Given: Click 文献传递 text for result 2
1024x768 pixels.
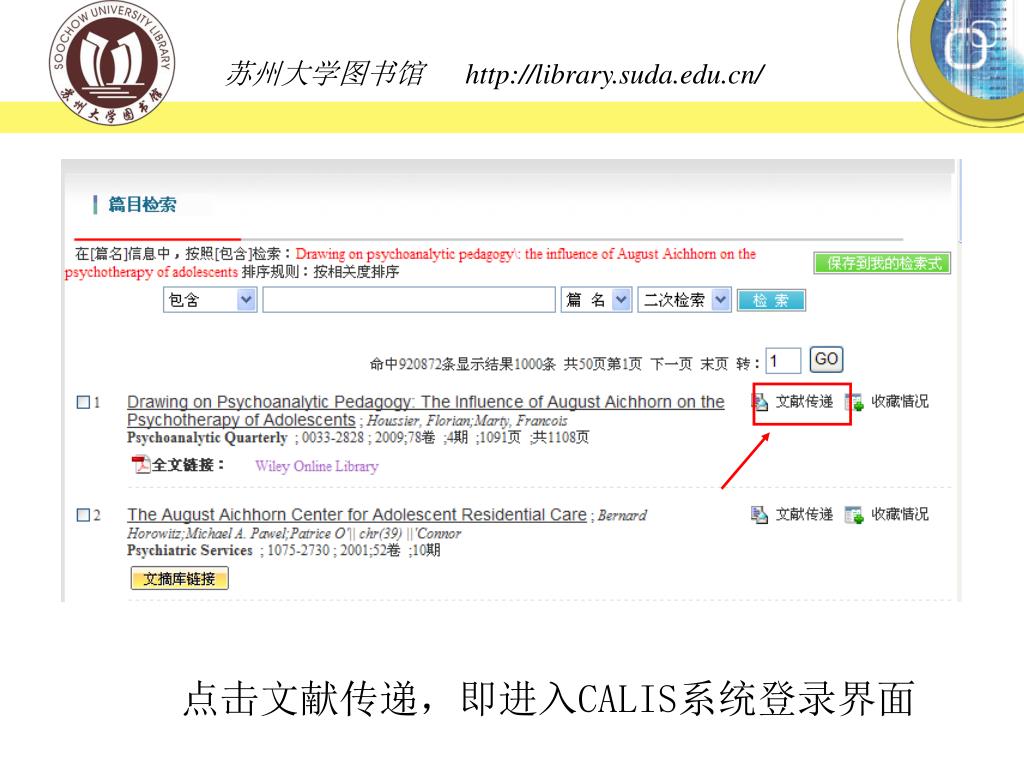Looking at the screenshot, I should tap(805, 515).
